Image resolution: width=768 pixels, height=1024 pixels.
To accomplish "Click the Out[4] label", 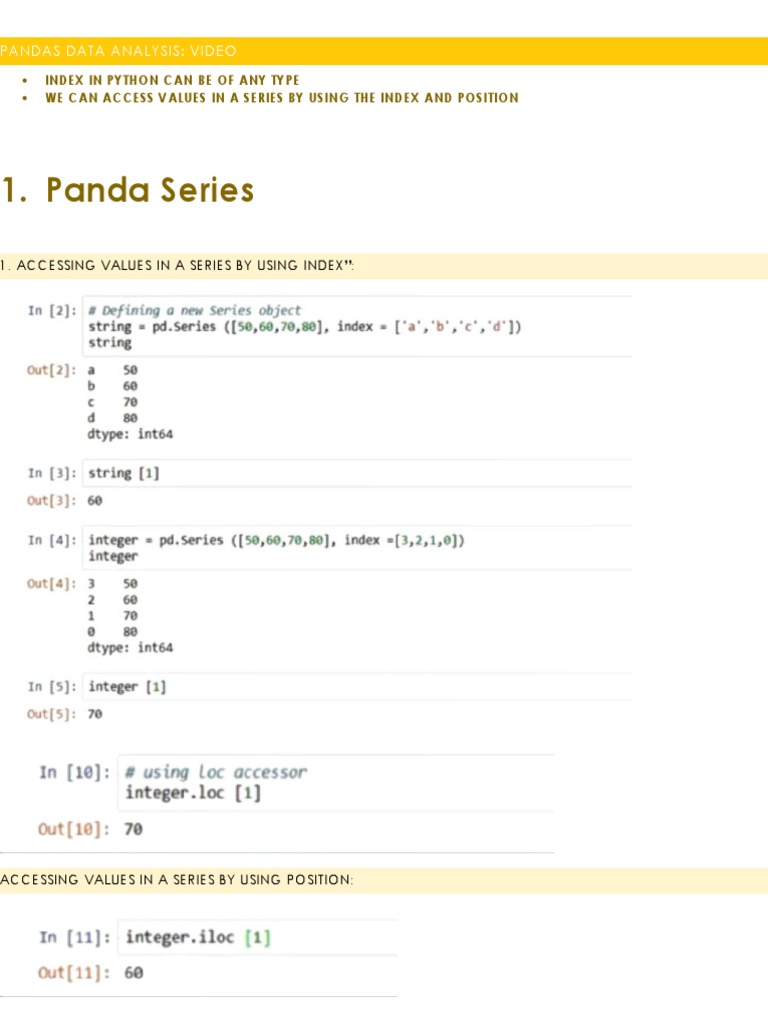I will coord(50,584).
